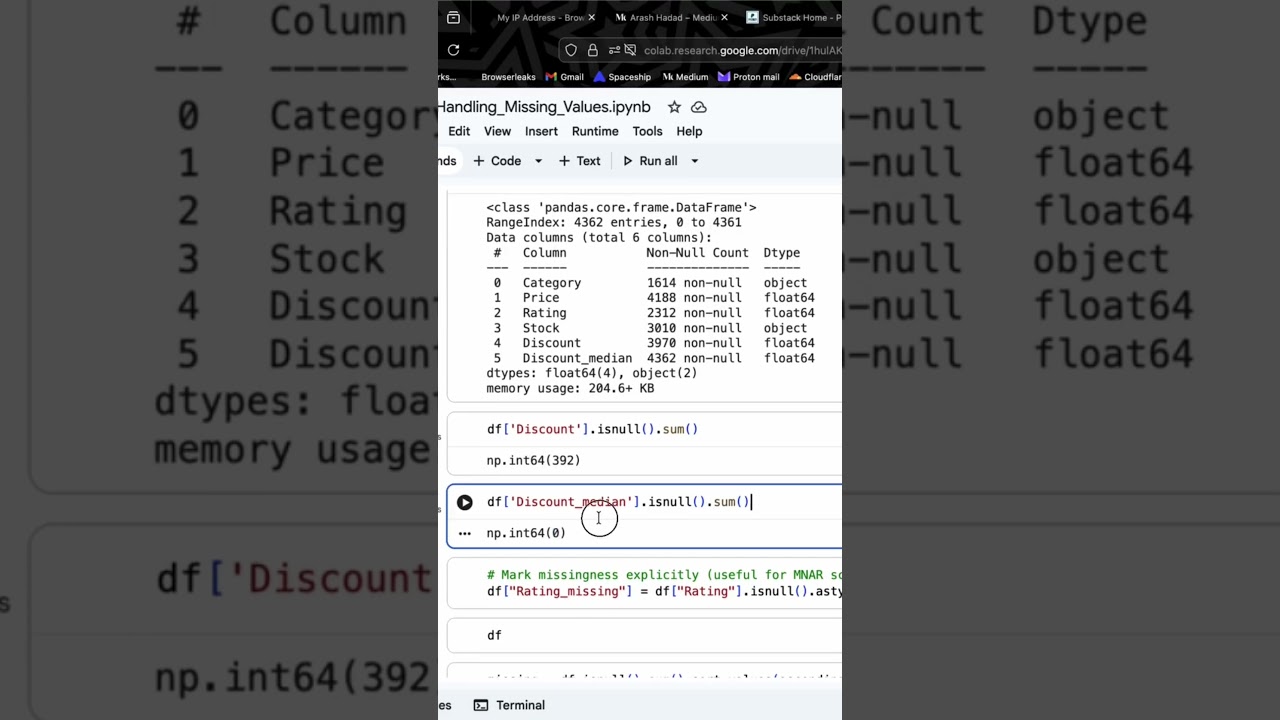Open the Tools menu

[647, 131]
